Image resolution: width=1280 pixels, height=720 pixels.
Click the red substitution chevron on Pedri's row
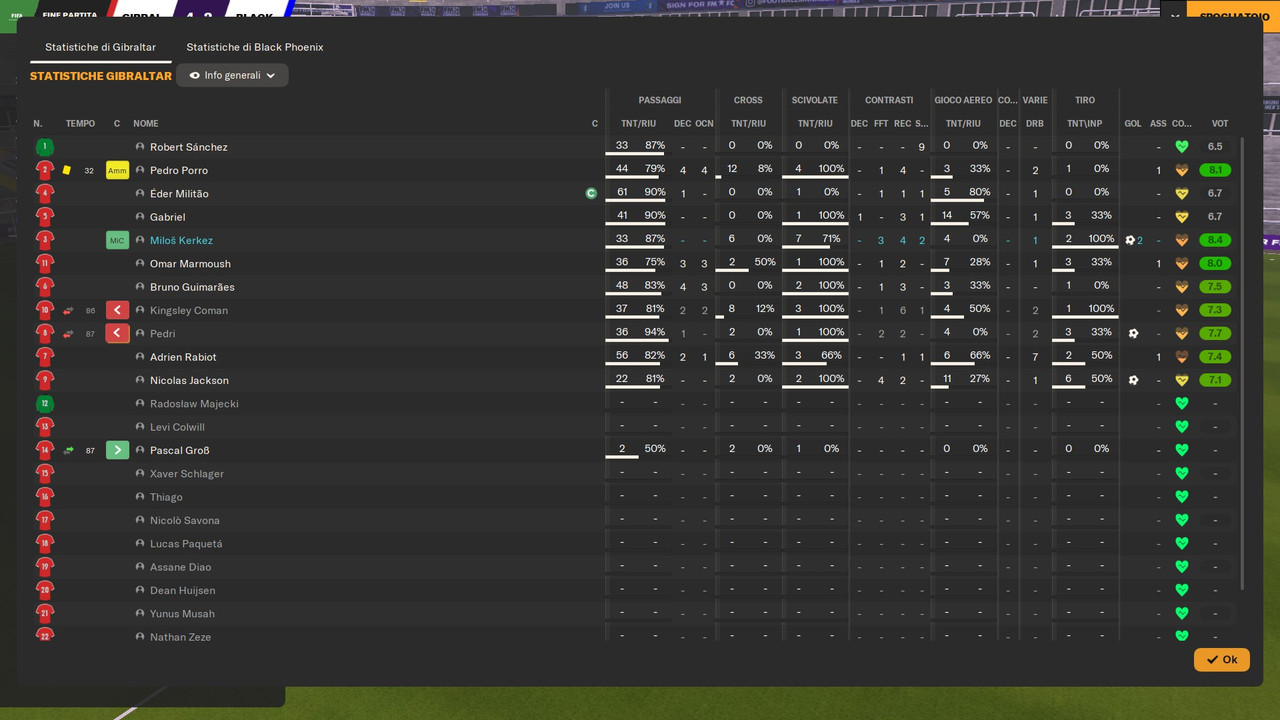[117, 334]
